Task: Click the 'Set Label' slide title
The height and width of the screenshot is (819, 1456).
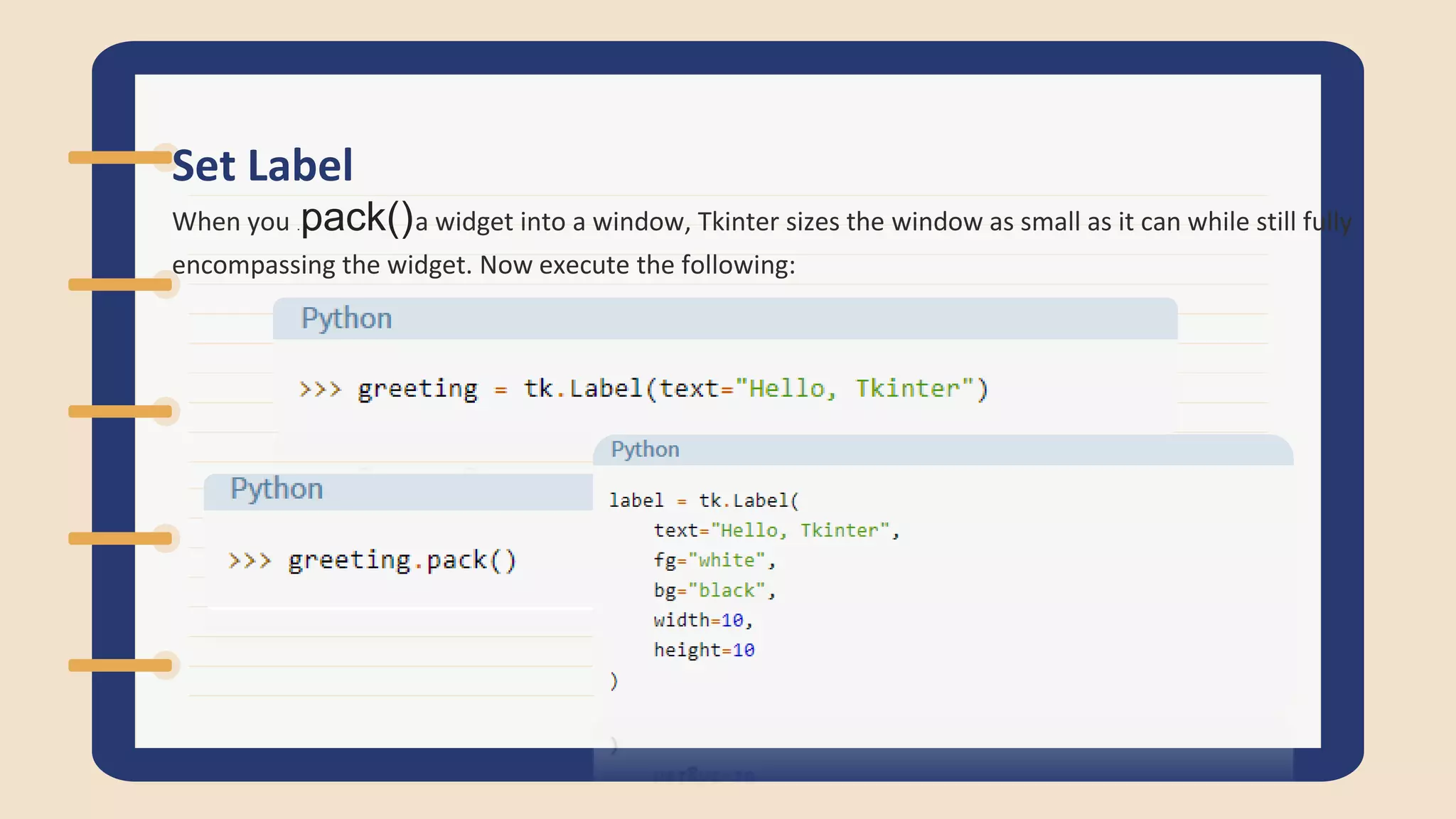Action: (x=262, y=166)
